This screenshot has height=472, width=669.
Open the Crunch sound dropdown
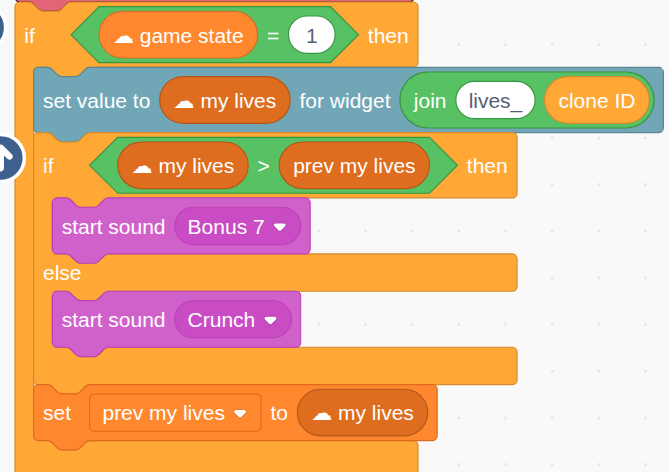[x=271, y=320]
